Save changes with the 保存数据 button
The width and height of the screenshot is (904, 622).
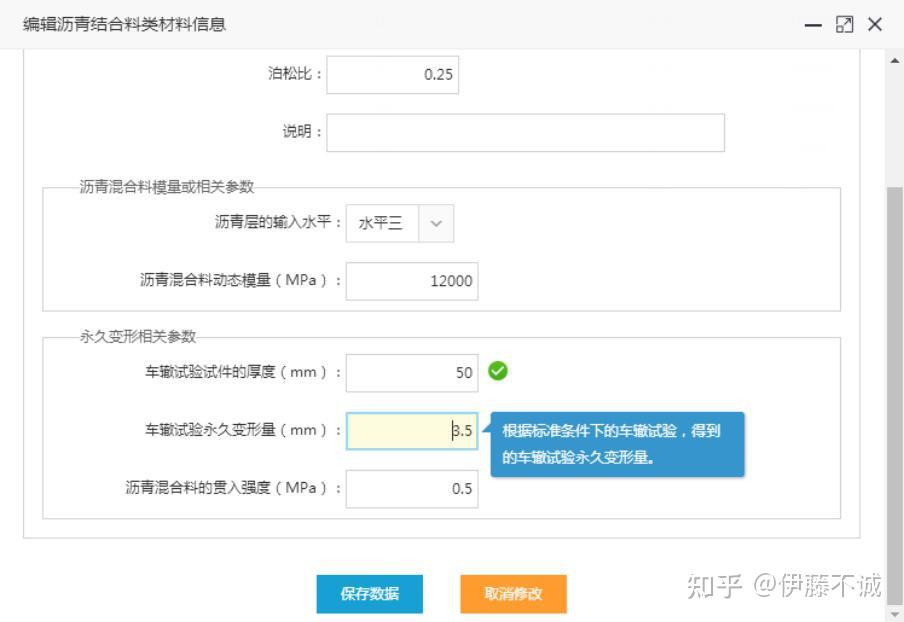[370, 594]
